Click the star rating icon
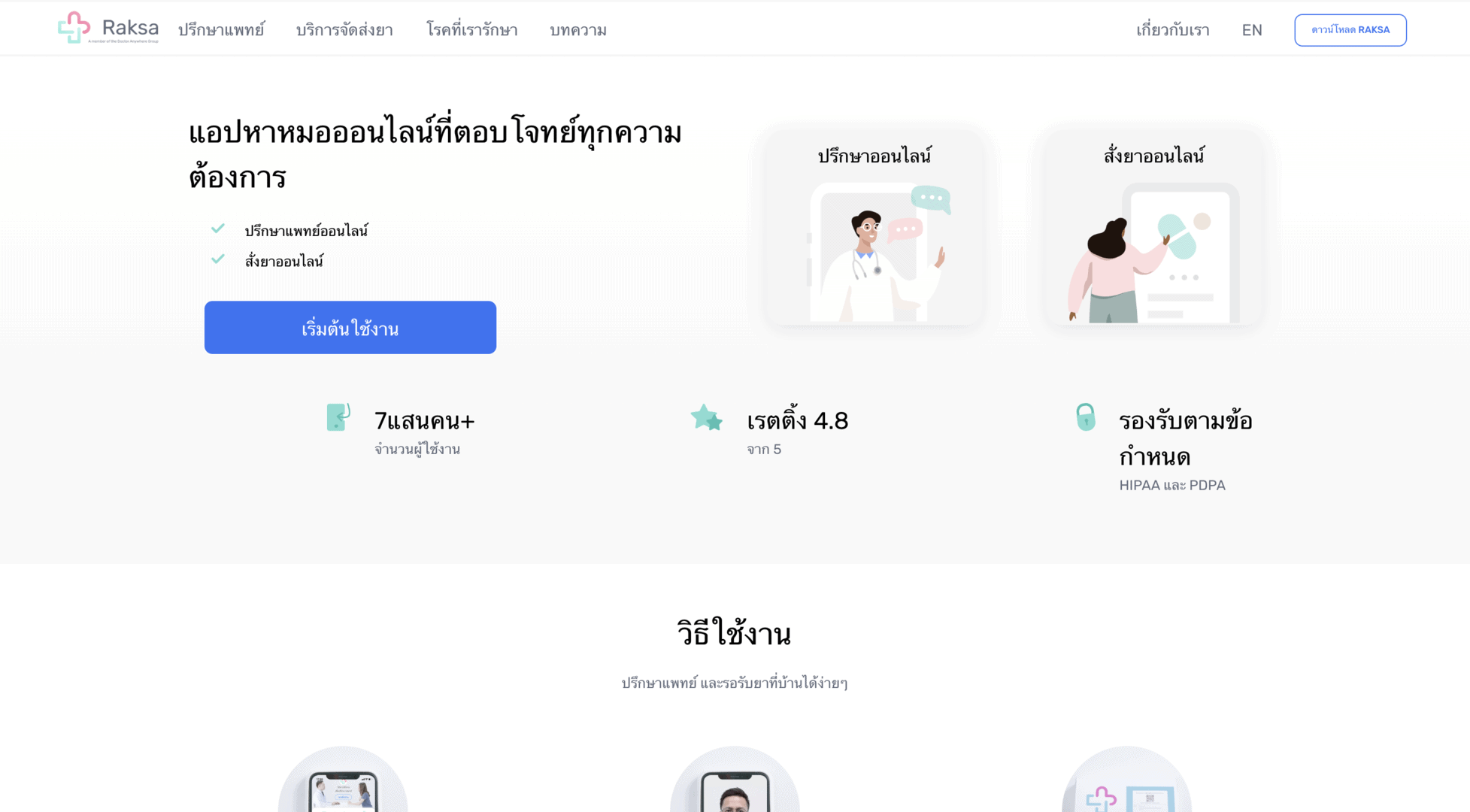The width and height of the screenshot is (1470, 812). (x=706, y=417)
